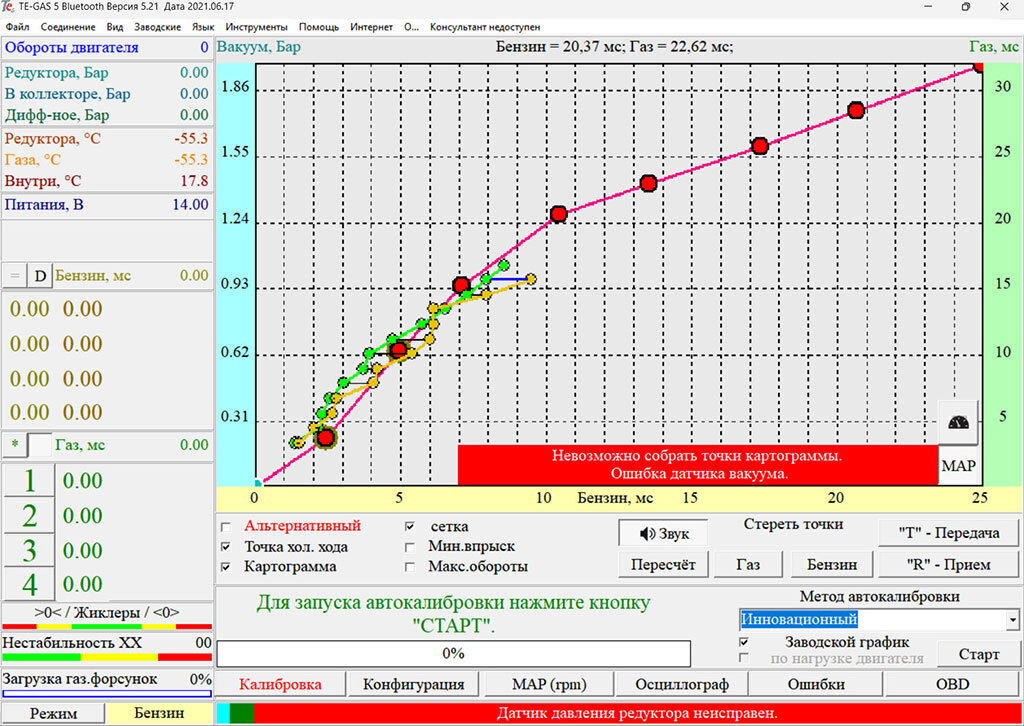Enable the Альтернативный checkbox

(226, 526)
